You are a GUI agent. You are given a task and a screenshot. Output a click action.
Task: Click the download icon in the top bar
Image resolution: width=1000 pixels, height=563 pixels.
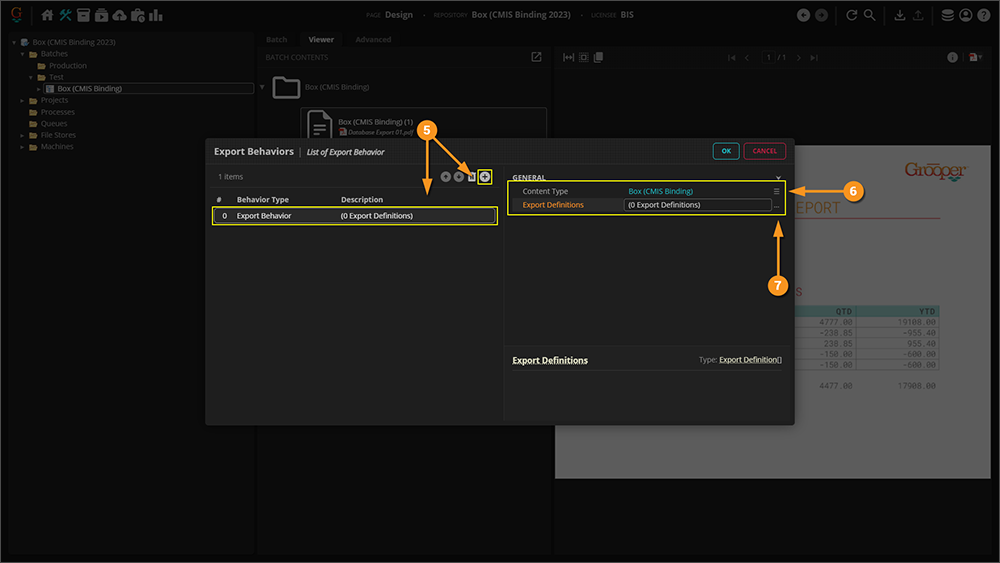point(899,15)
